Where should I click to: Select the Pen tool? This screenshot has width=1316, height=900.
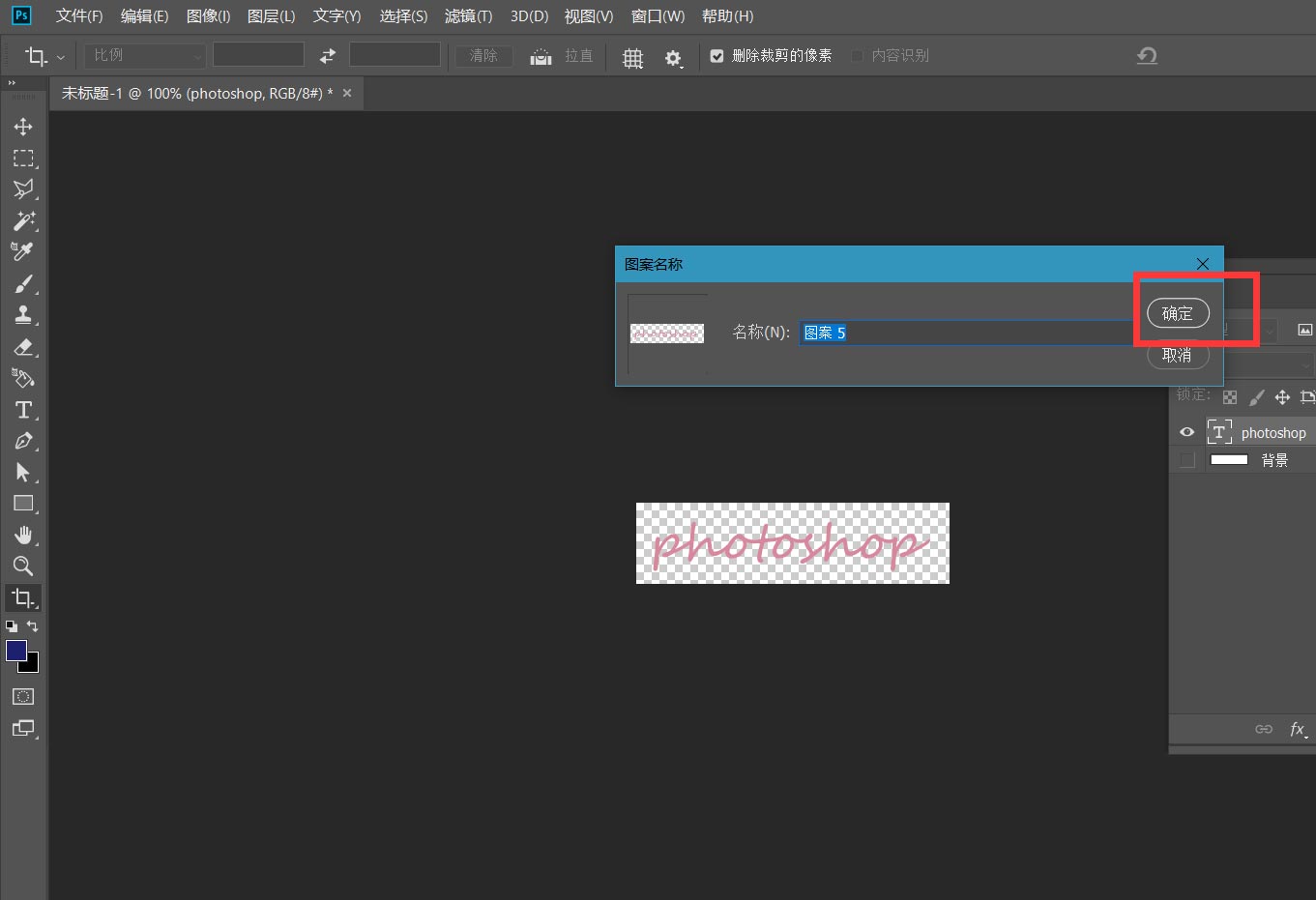click(23, 441)
